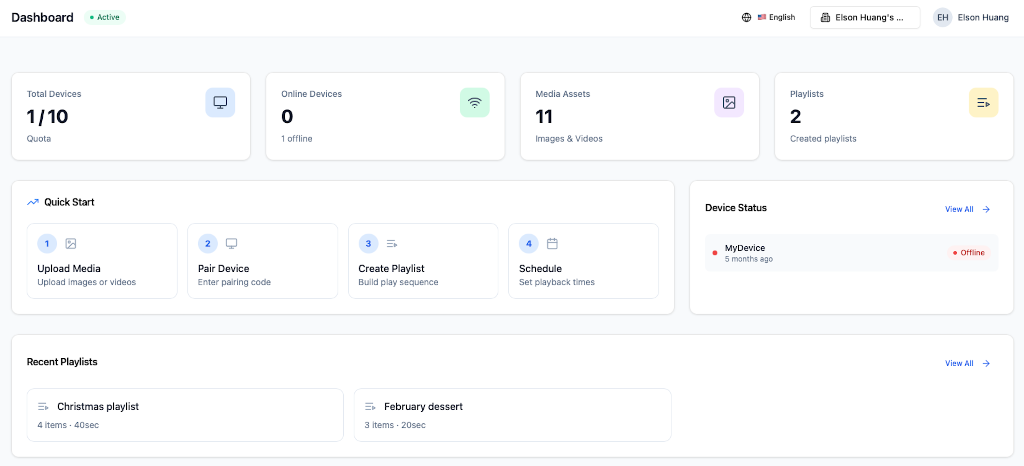Click the Active status badge
Screen dimensions: 1024x466
pos(104,18)
